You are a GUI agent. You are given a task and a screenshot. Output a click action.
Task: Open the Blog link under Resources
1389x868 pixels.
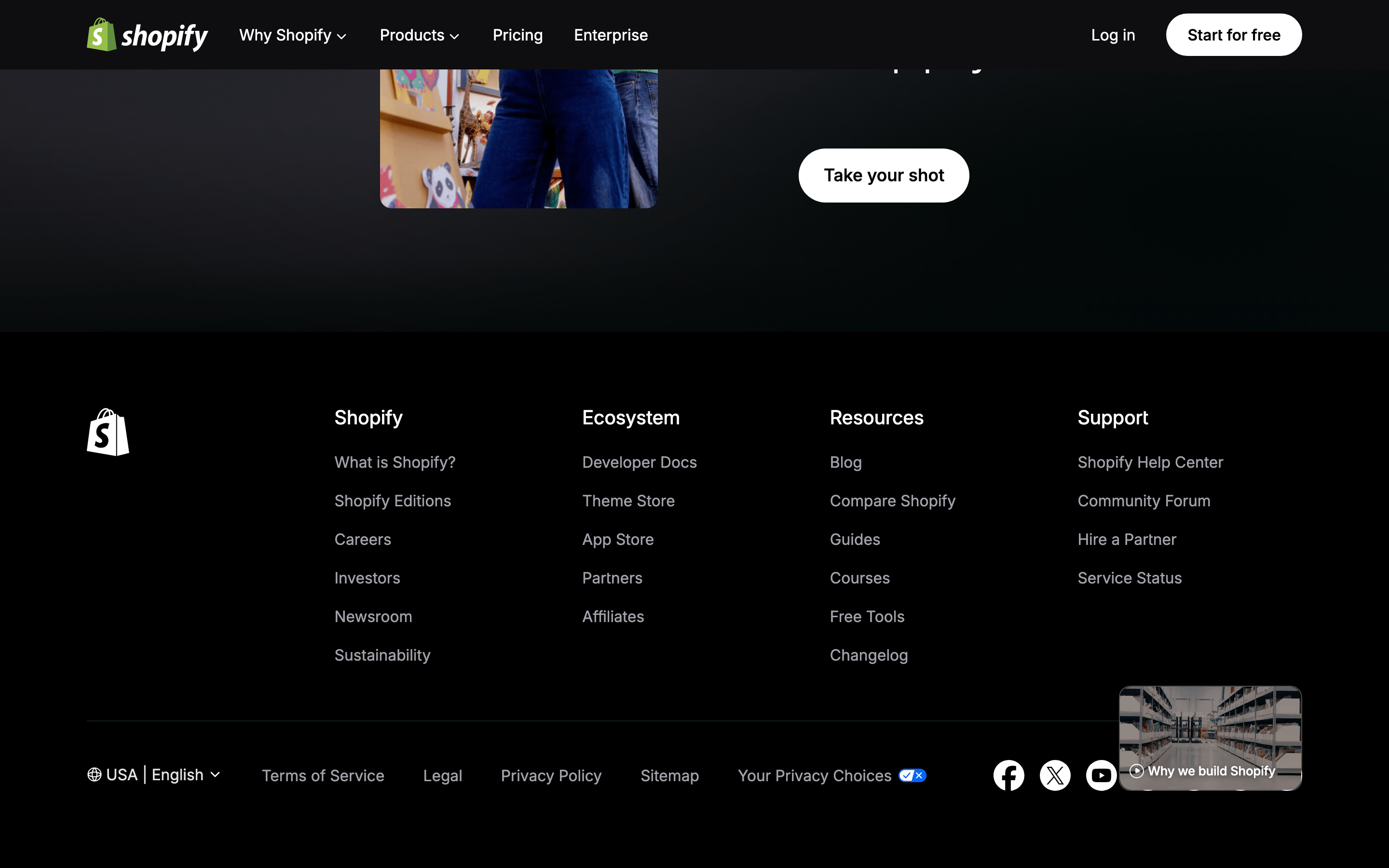[x=845, y=463]
